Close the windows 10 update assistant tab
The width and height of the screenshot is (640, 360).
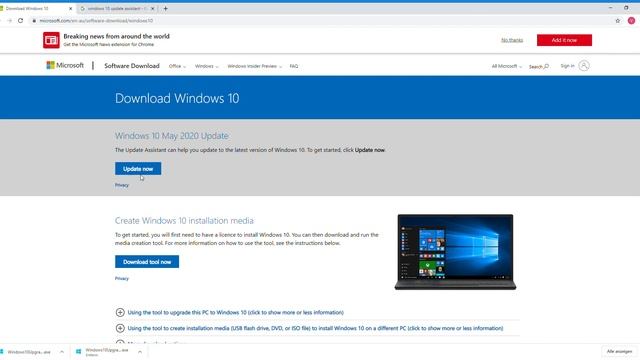tap(153, 8)
